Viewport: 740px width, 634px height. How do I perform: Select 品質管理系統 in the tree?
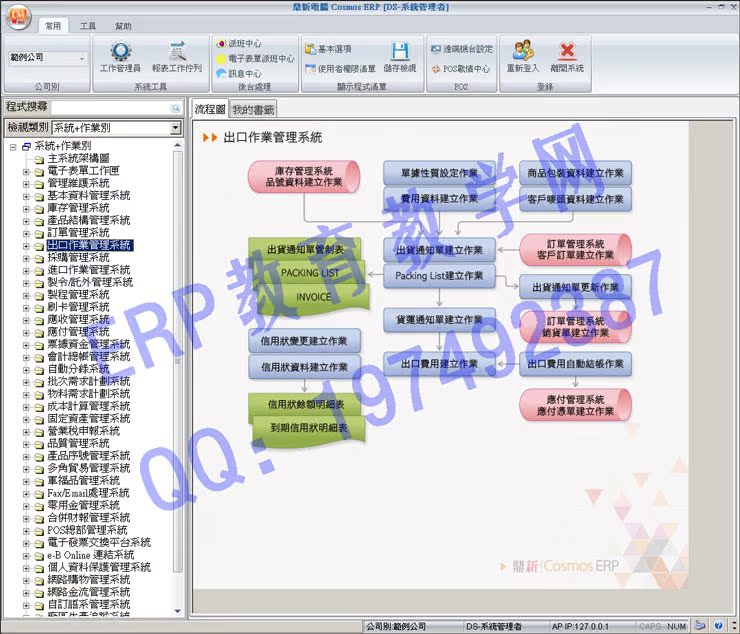point(78,443)
